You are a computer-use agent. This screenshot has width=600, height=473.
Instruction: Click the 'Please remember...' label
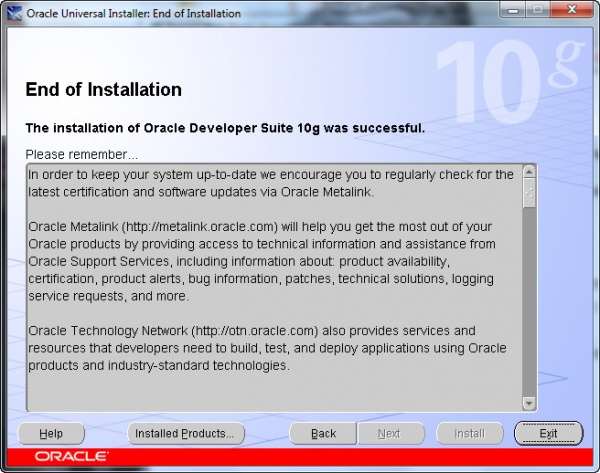tap(82, 155)
